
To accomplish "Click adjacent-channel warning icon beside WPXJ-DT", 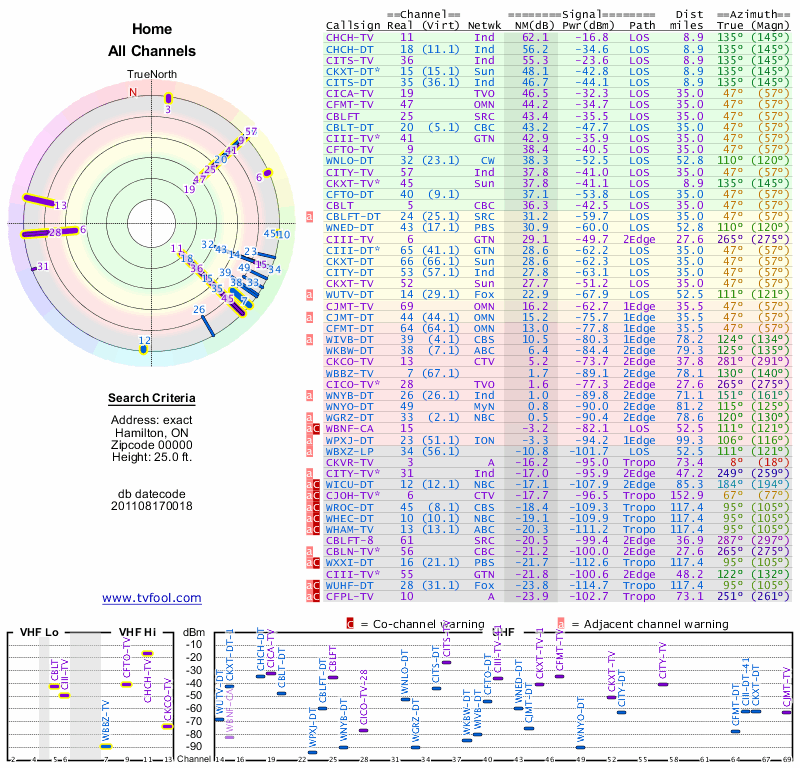I will [x=309, y=440].
